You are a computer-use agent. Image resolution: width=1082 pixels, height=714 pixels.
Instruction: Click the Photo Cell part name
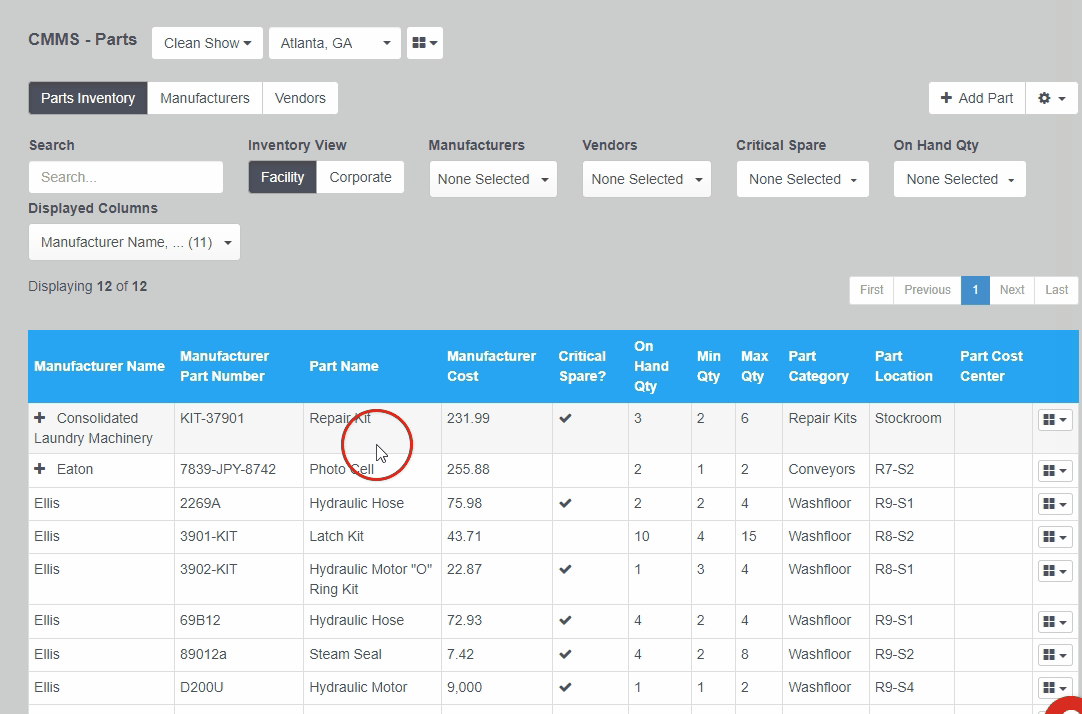[x=342, y=469]
